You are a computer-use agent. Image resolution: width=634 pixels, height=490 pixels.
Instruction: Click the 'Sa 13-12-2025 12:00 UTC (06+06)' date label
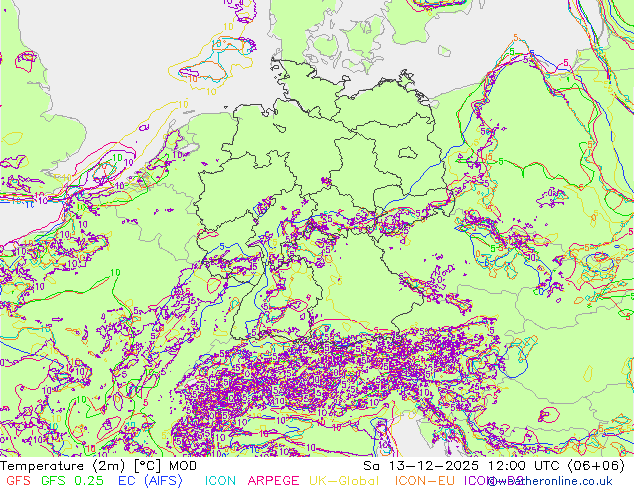[x=494, y=466]
